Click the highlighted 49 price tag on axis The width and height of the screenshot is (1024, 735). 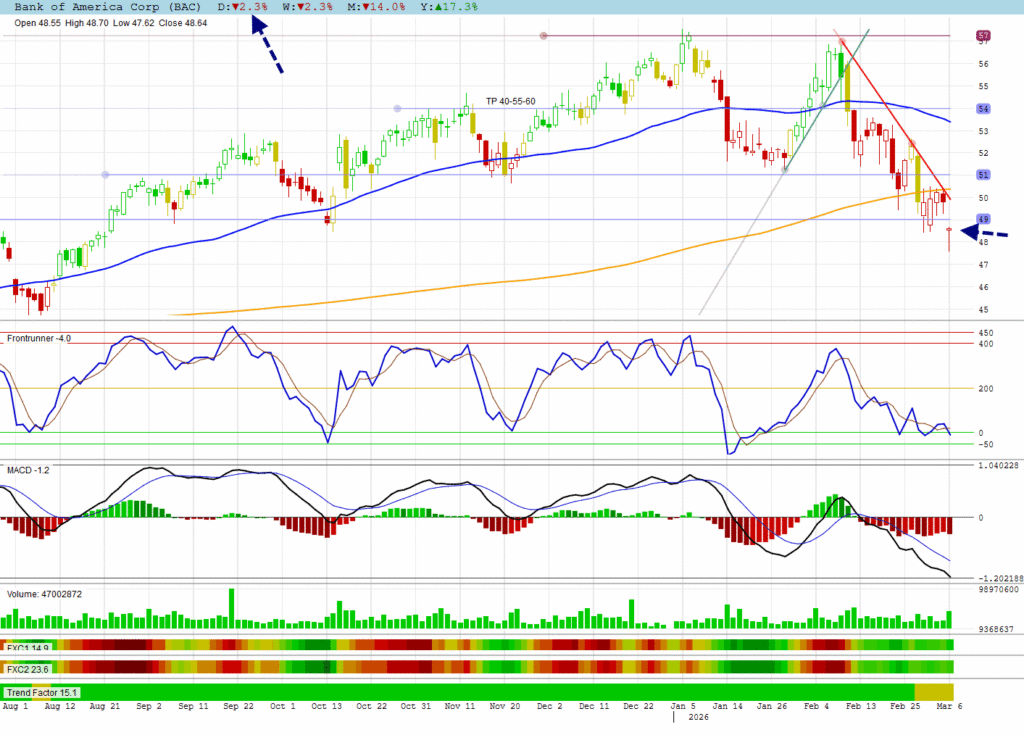[983, 219]
